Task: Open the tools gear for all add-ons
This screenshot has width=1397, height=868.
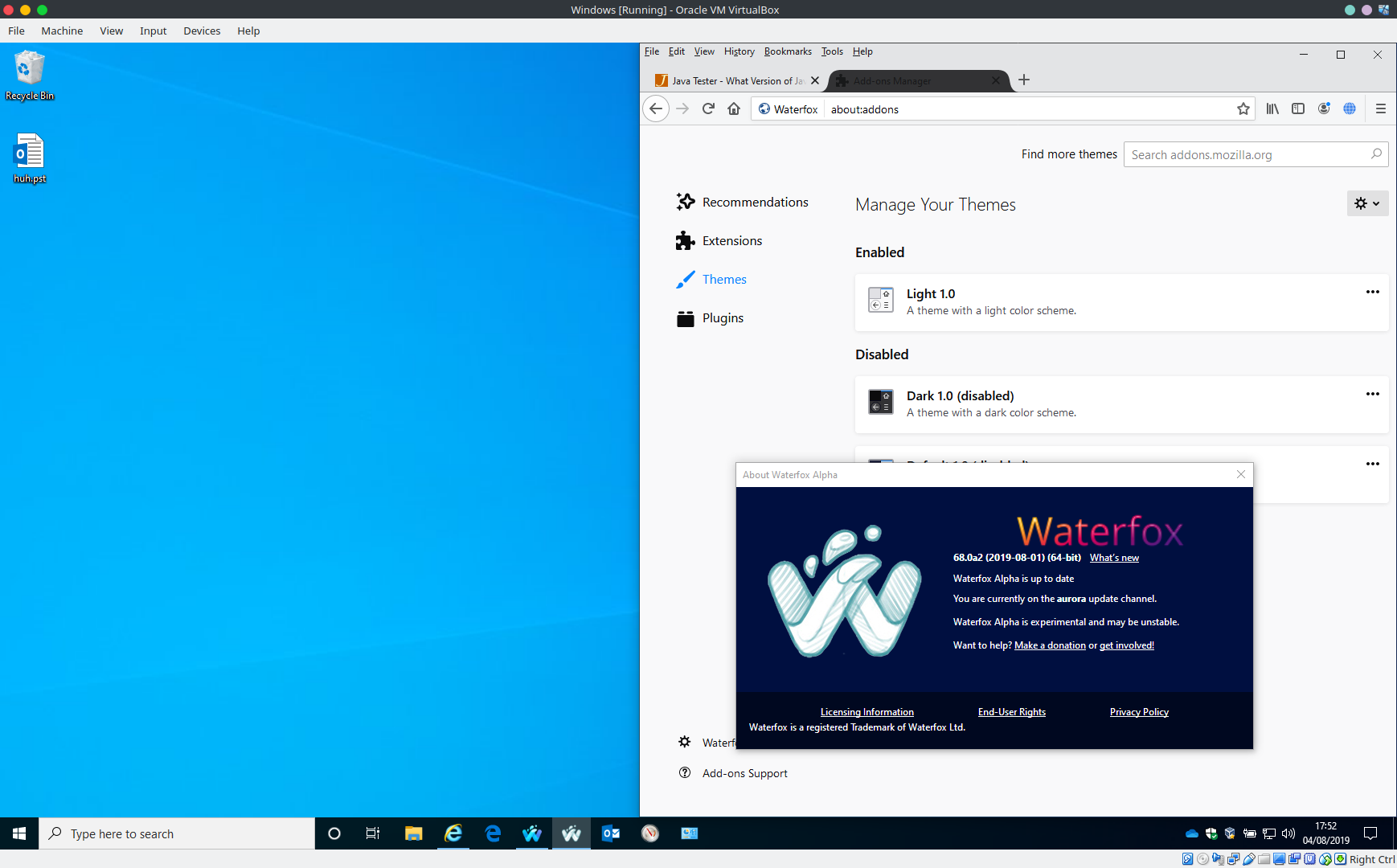Action: click(x=1366, y=203)
